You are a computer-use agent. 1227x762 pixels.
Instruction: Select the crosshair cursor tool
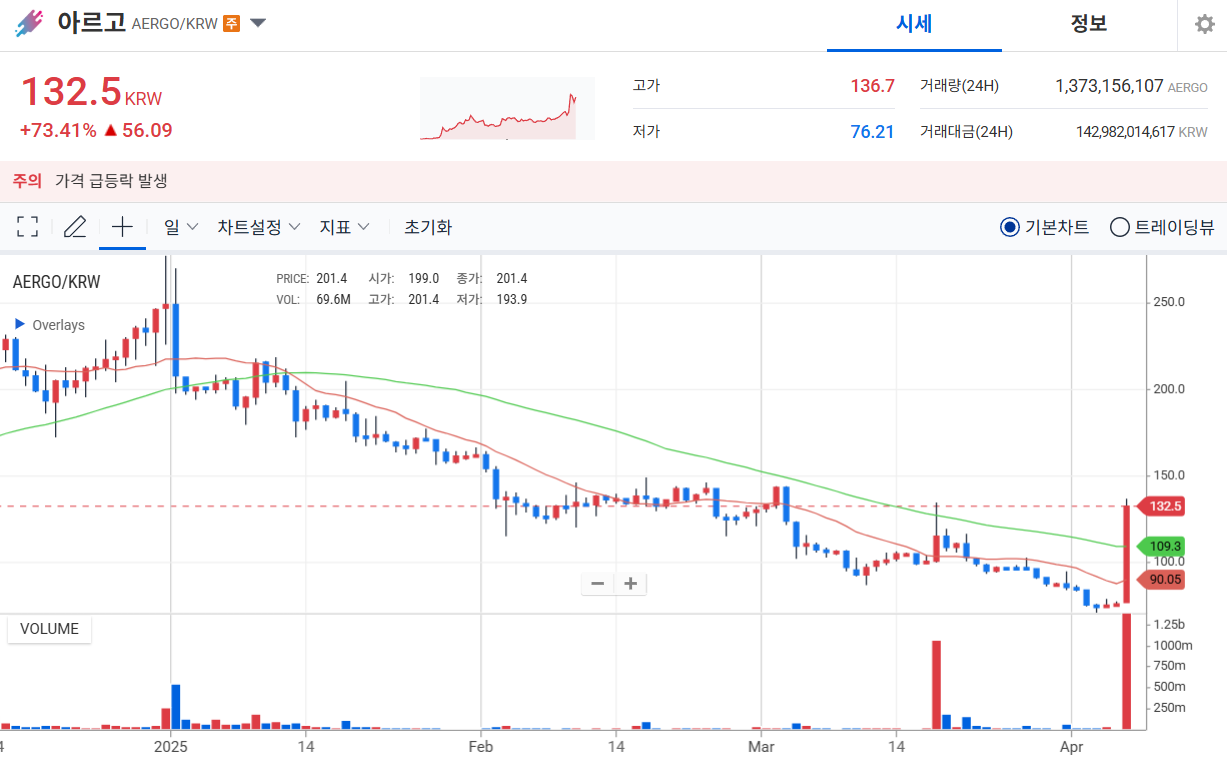coord(122,227)
